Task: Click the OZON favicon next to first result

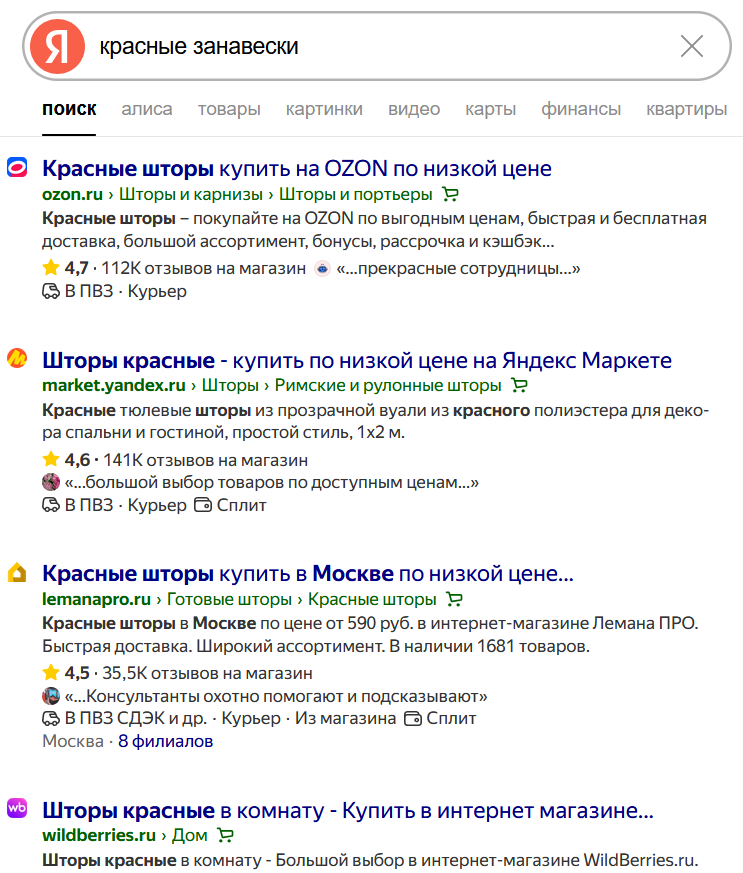Action: pyautogui.click(x=18, y=169)
